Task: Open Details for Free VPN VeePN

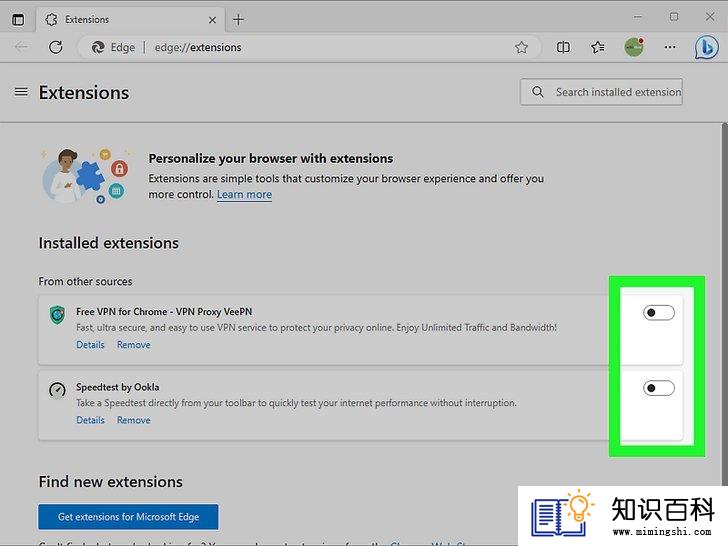Action: [x=91, y=345]
